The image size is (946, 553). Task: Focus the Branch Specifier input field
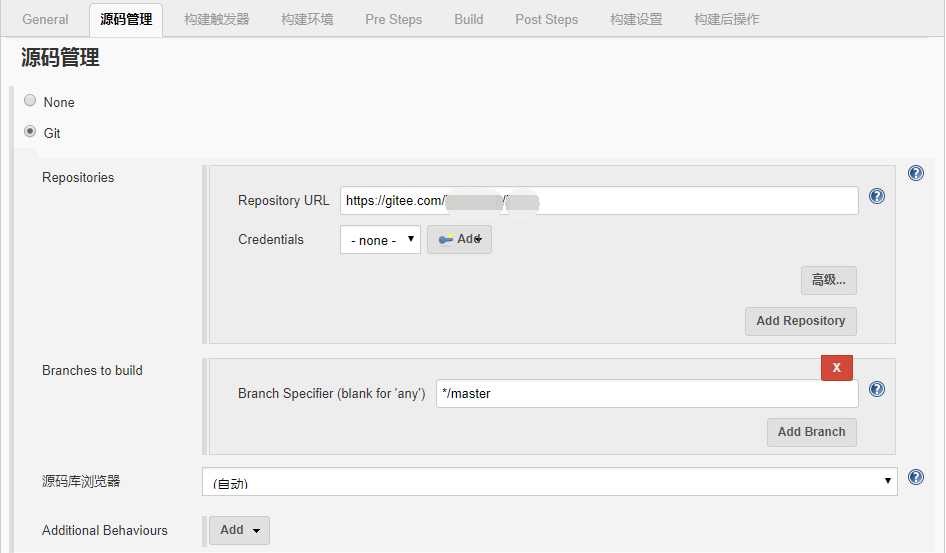pos(647,393)
